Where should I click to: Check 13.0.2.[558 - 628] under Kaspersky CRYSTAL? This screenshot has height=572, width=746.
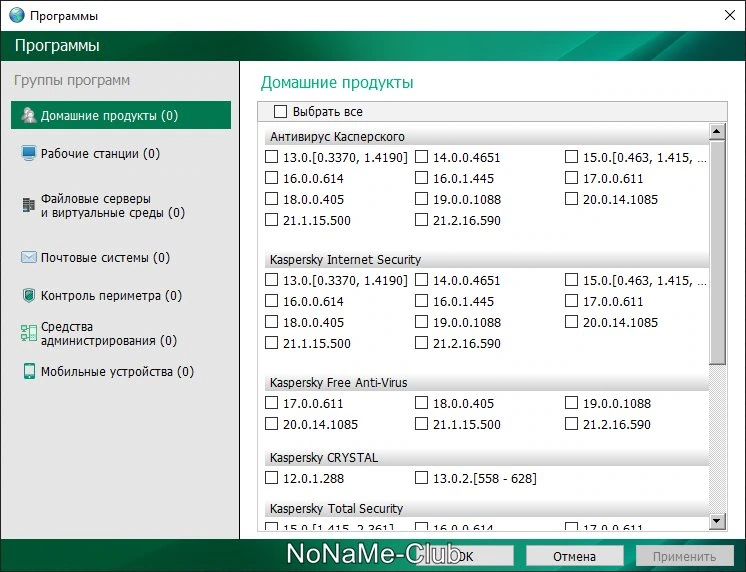tap(421, 477)
